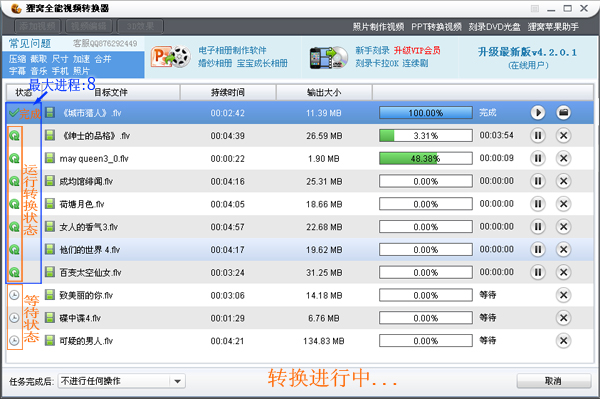Select the 碟中谍4.flv row name
Image resolution: width=600 pixels, height=399 pixels.
click(x=80, y=318)
